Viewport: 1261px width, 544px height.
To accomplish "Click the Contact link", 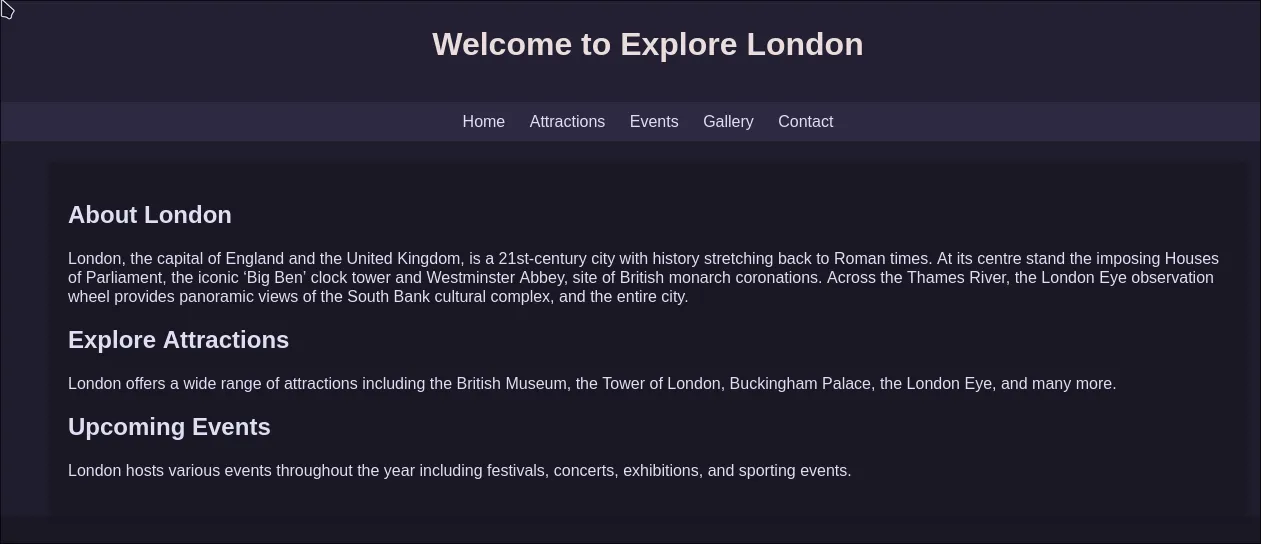I will pos(805,121).
